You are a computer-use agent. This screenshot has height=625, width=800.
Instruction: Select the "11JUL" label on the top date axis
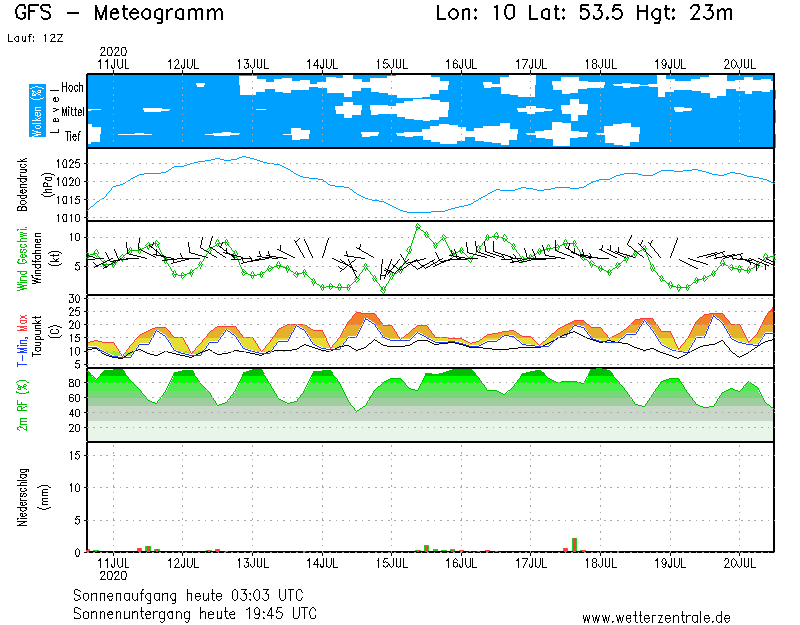[113, 65]
